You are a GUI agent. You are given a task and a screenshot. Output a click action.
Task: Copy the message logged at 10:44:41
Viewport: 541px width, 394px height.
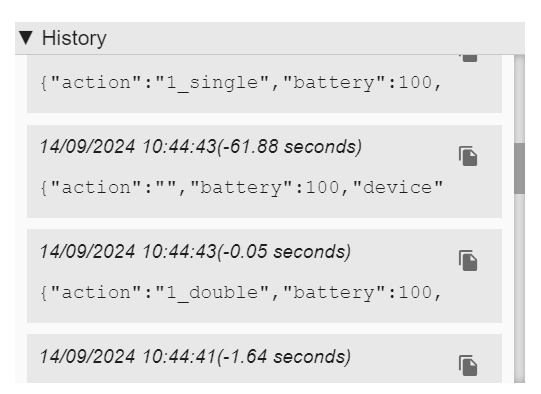(x=468, y=366)
